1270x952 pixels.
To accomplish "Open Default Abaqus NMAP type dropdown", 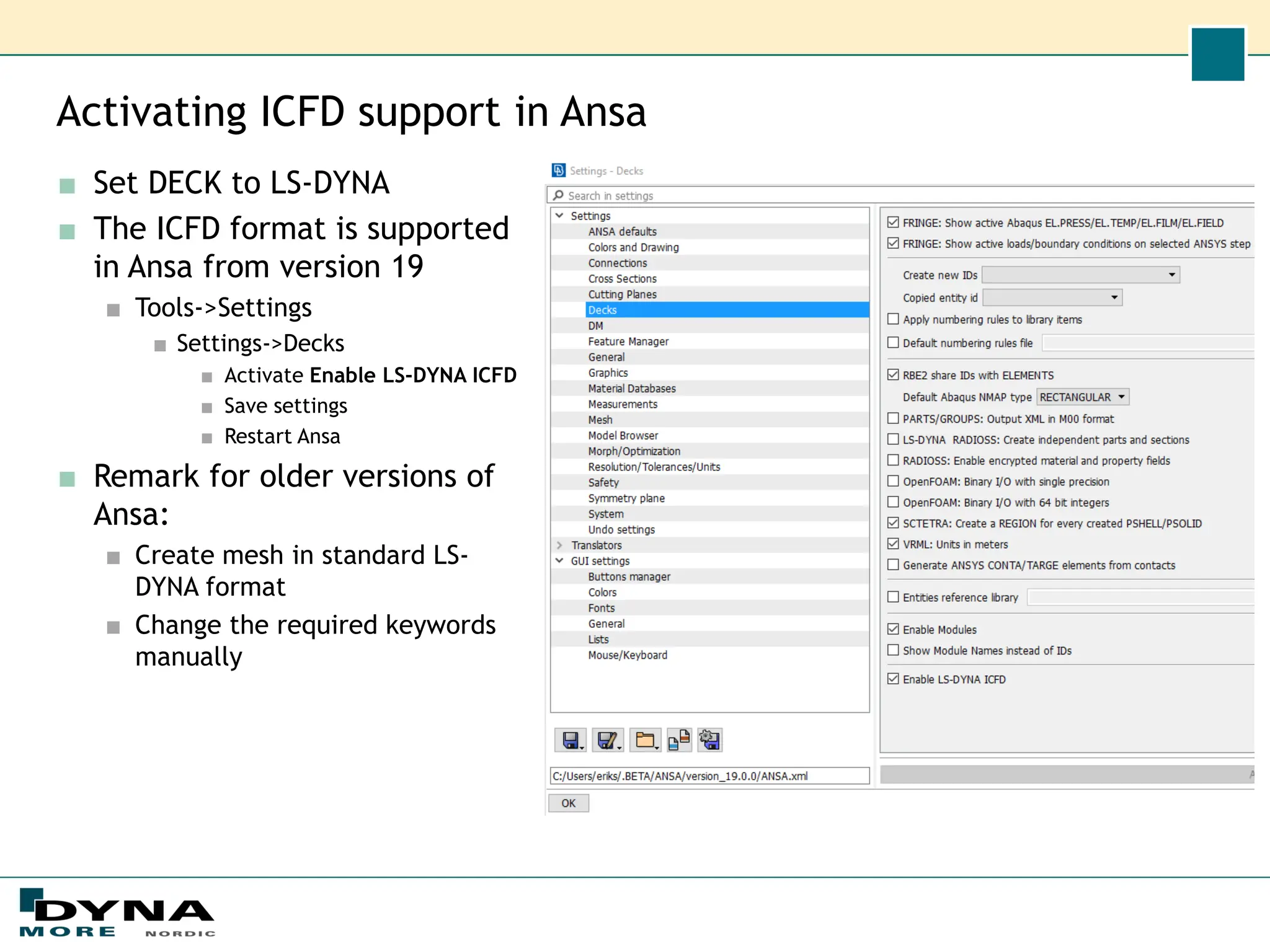I will click(1082, 397).
